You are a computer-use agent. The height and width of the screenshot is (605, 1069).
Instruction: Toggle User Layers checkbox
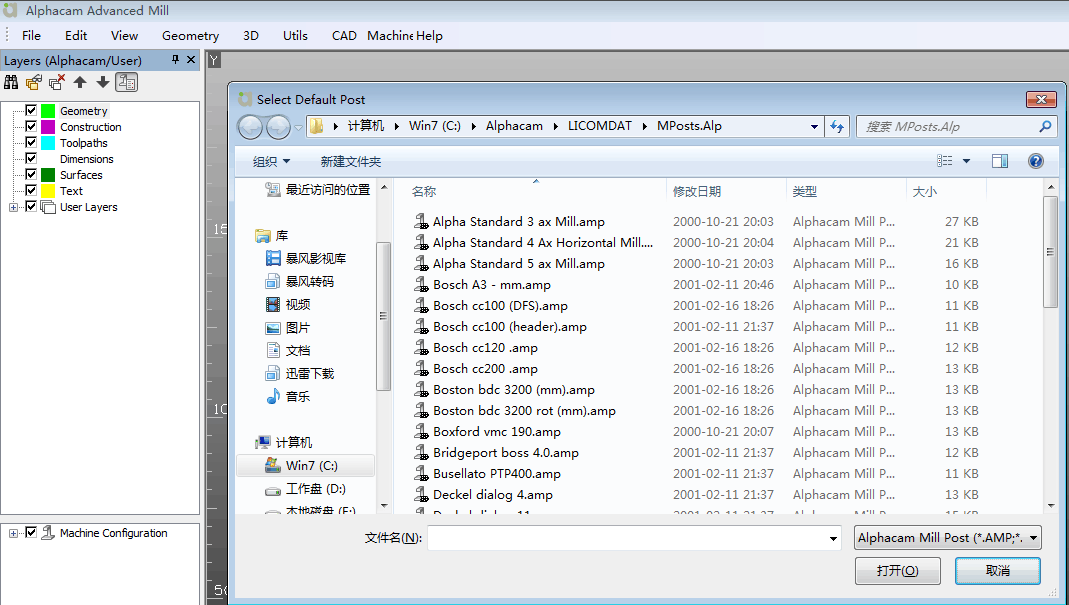point(31,206)
